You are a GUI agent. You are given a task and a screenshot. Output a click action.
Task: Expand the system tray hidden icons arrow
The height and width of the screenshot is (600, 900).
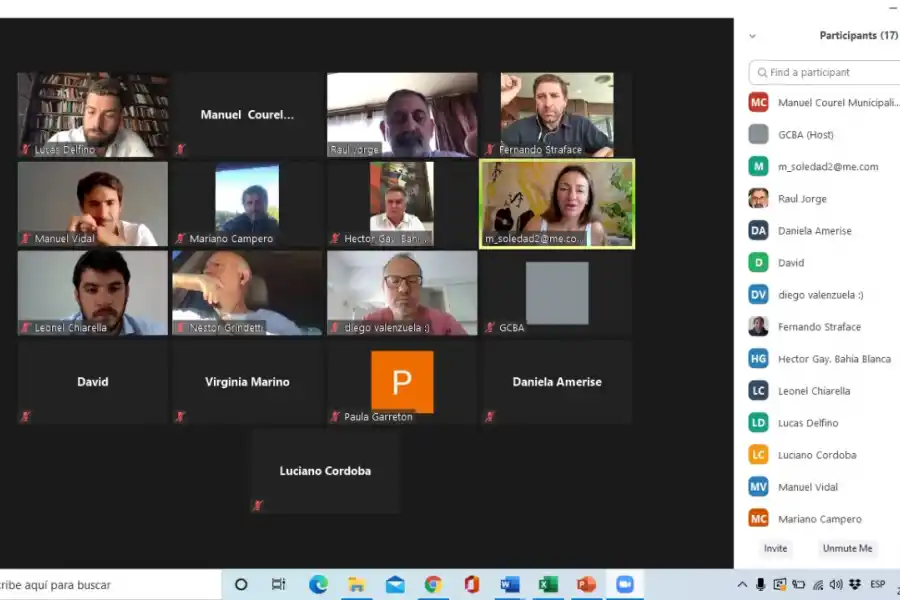tap(742, 585)
